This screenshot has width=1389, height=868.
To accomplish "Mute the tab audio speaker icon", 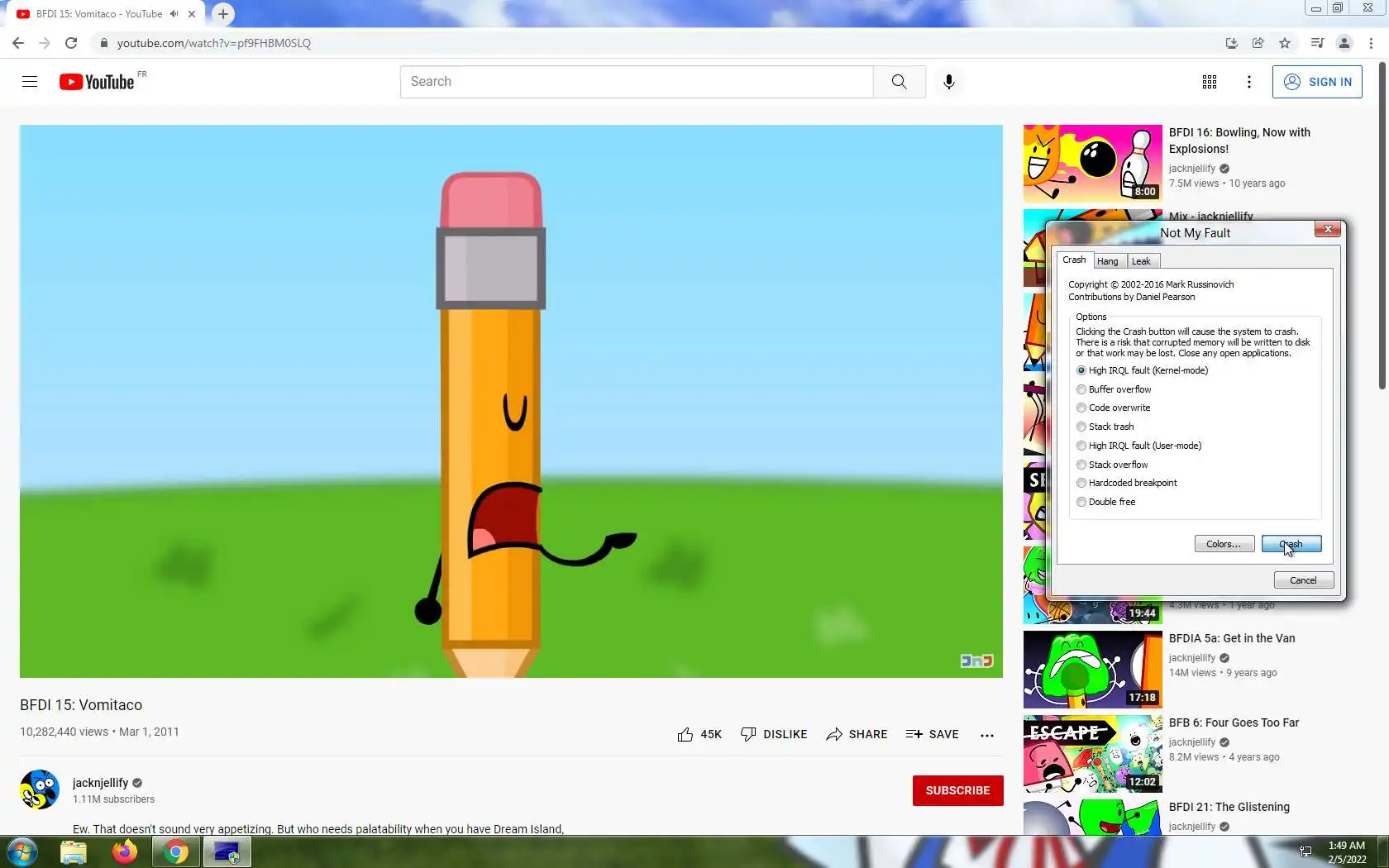I will (x=174, y=14).
